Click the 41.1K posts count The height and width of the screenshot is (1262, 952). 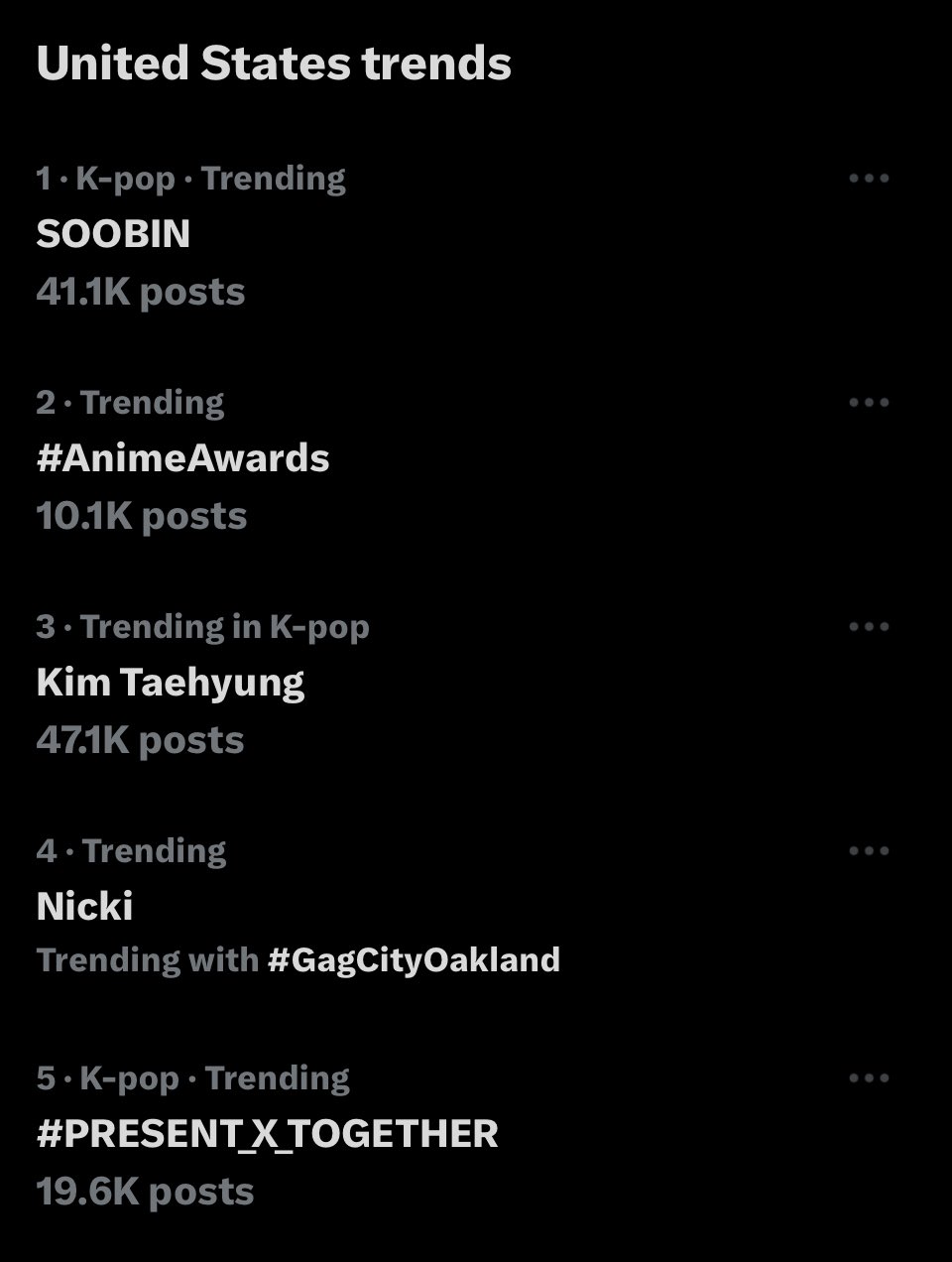pyautogui.click(x=140, y=292)
